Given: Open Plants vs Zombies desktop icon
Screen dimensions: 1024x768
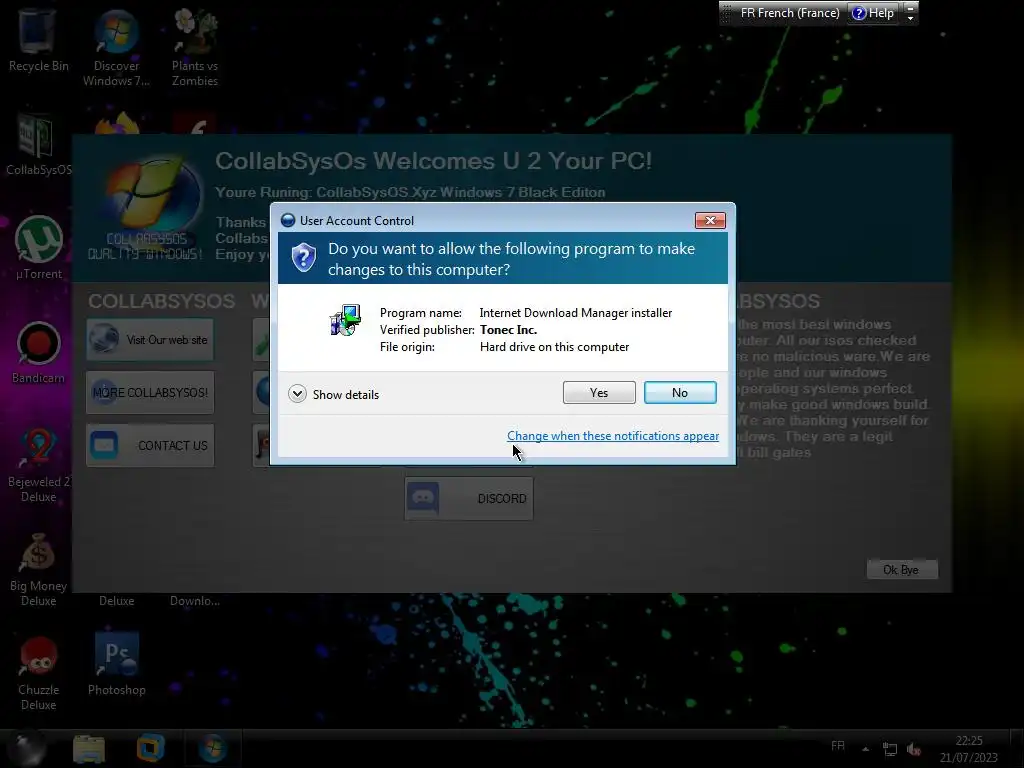Looking at the screenshot, I should pyautogui.click(x=195, y=48).
